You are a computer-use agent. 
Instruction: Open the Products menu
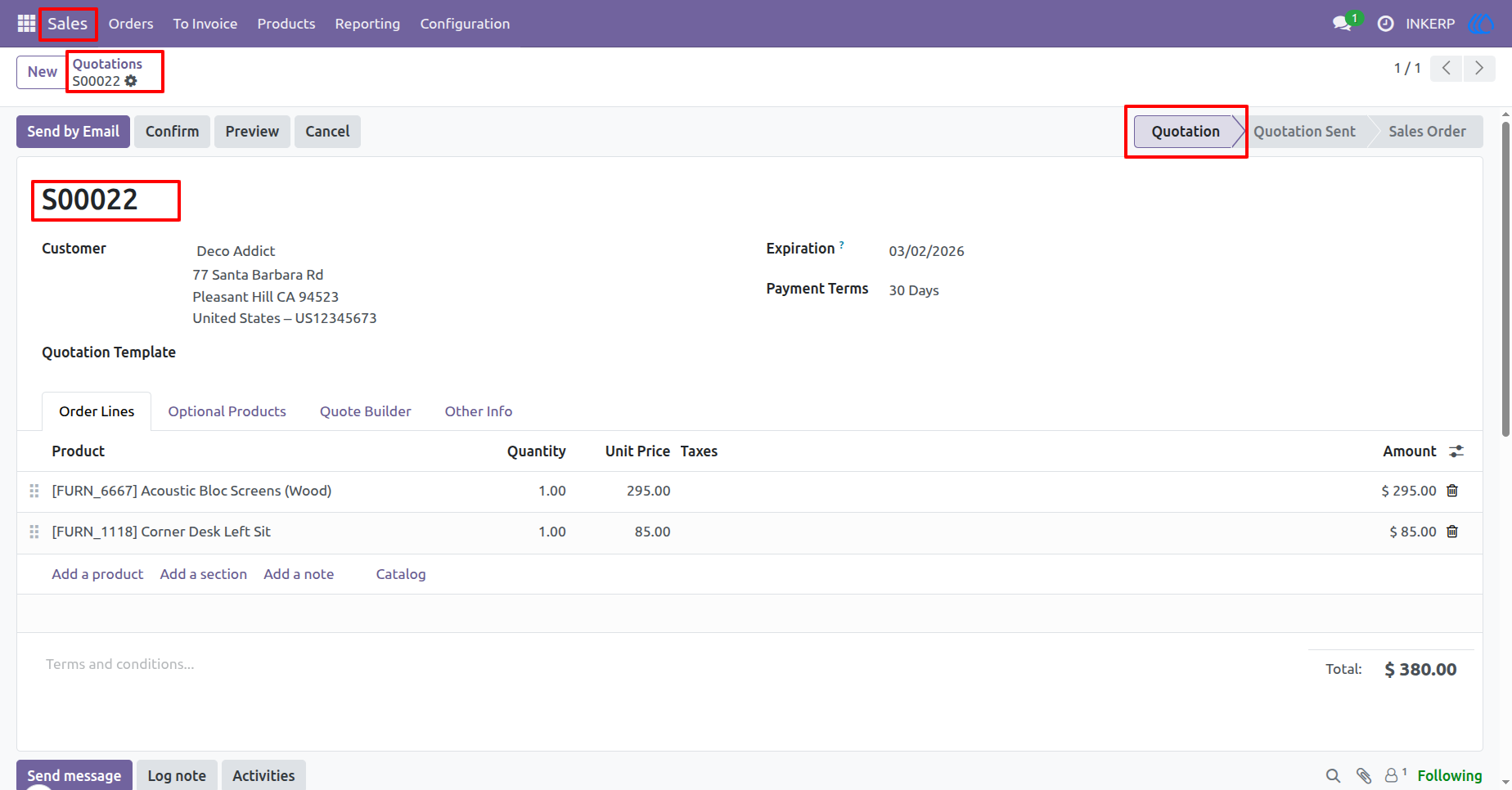coord(286,24)
